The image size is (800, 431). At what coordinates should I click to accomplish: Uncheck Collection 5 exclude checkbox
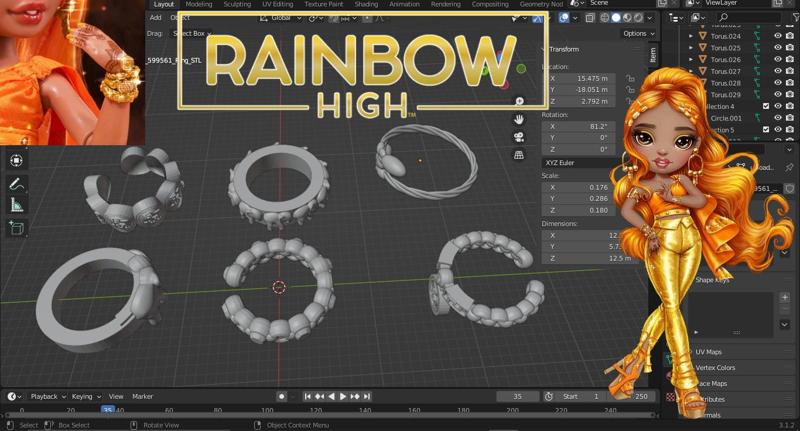pos(766,130)
